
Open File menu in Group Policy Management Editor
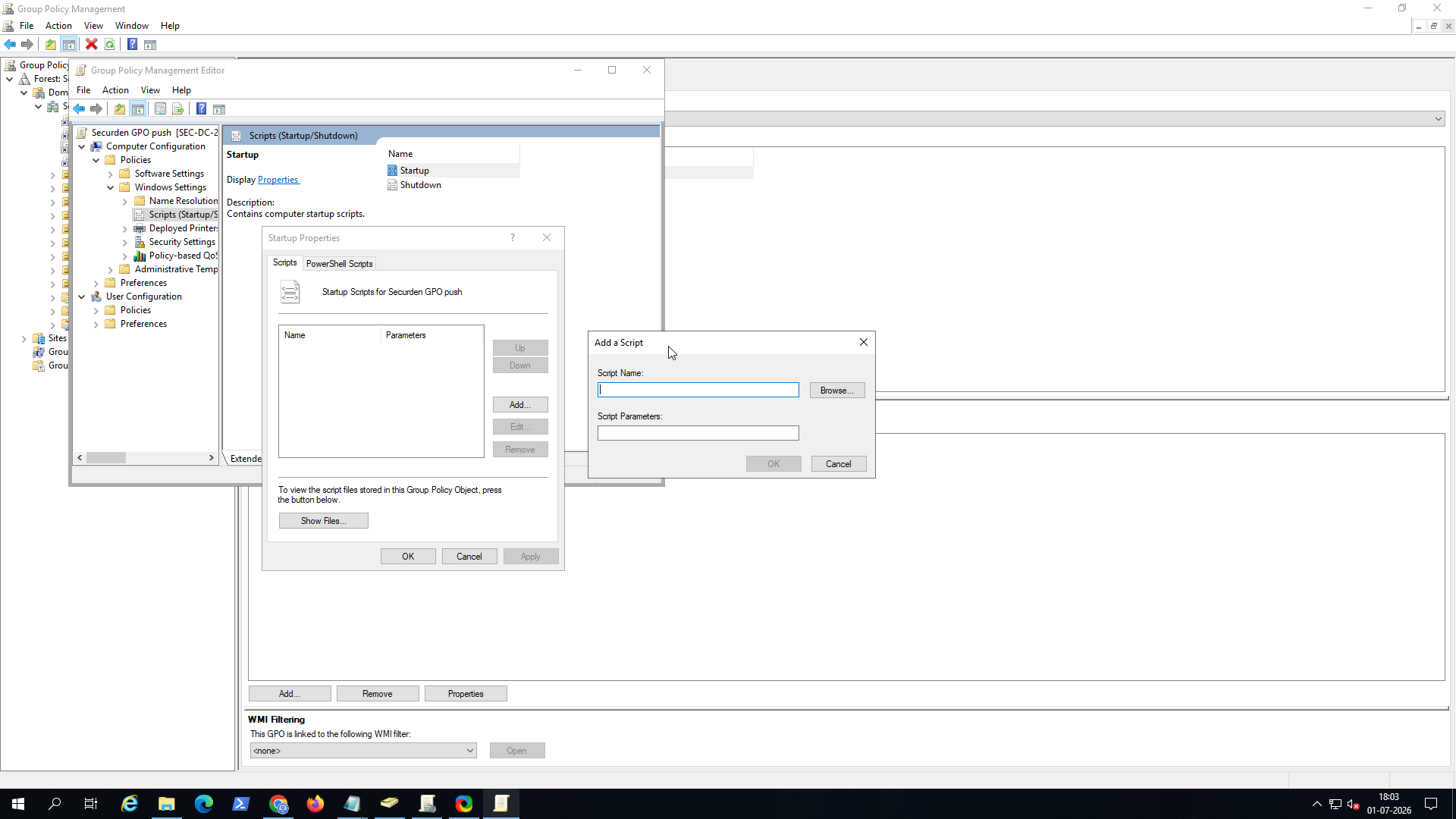83,90
